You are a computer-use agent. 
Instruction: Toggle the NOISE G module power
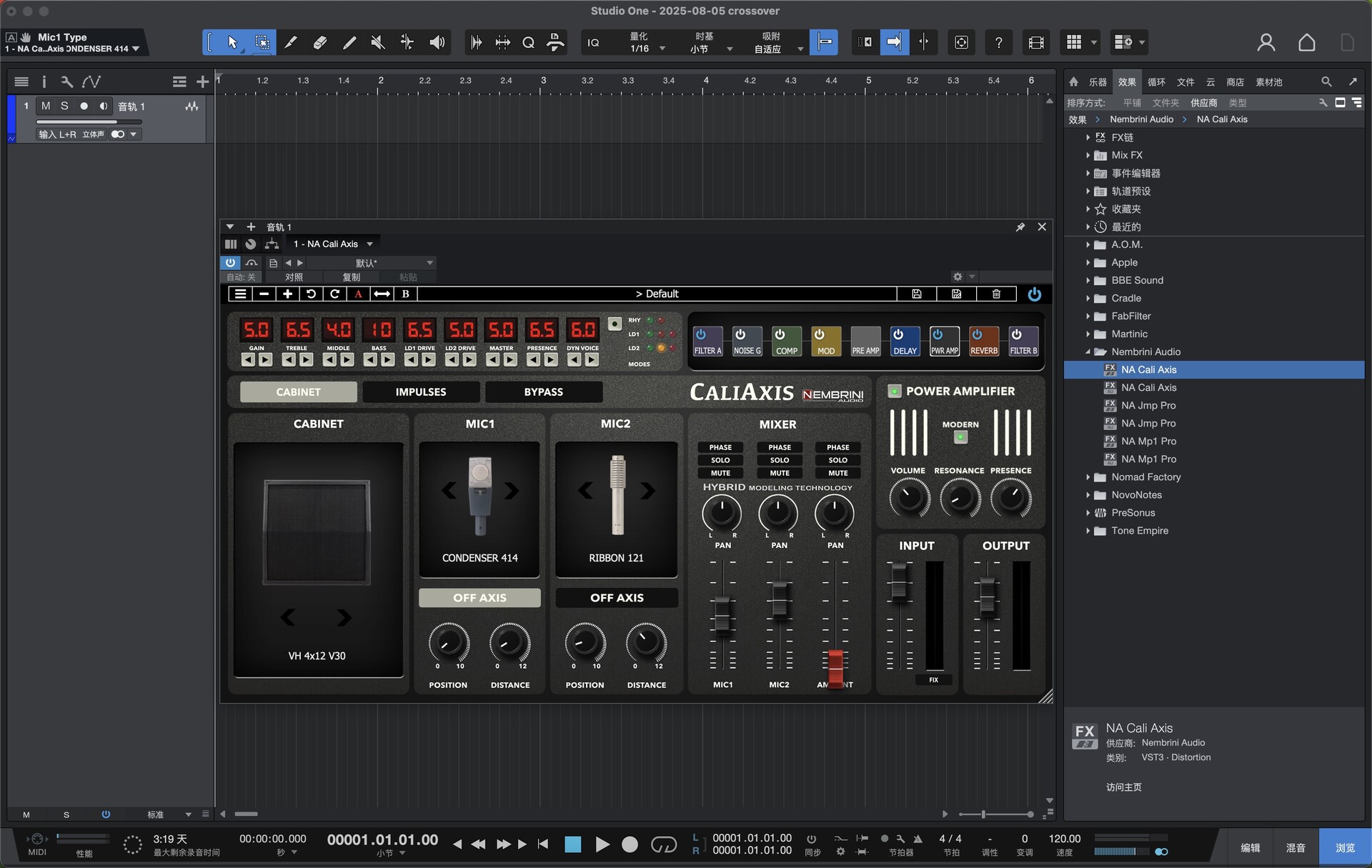[x=740, y=334]
